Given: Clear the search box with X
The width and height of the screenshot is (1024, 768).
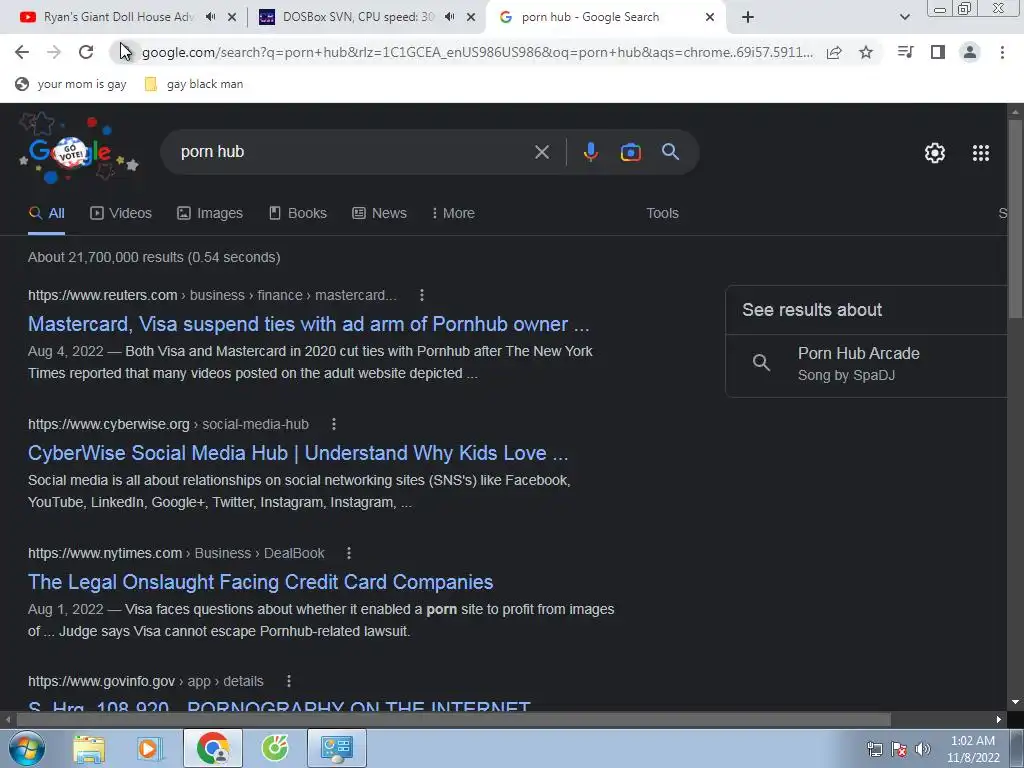Looking at the screenshot, I should (541, 152).
